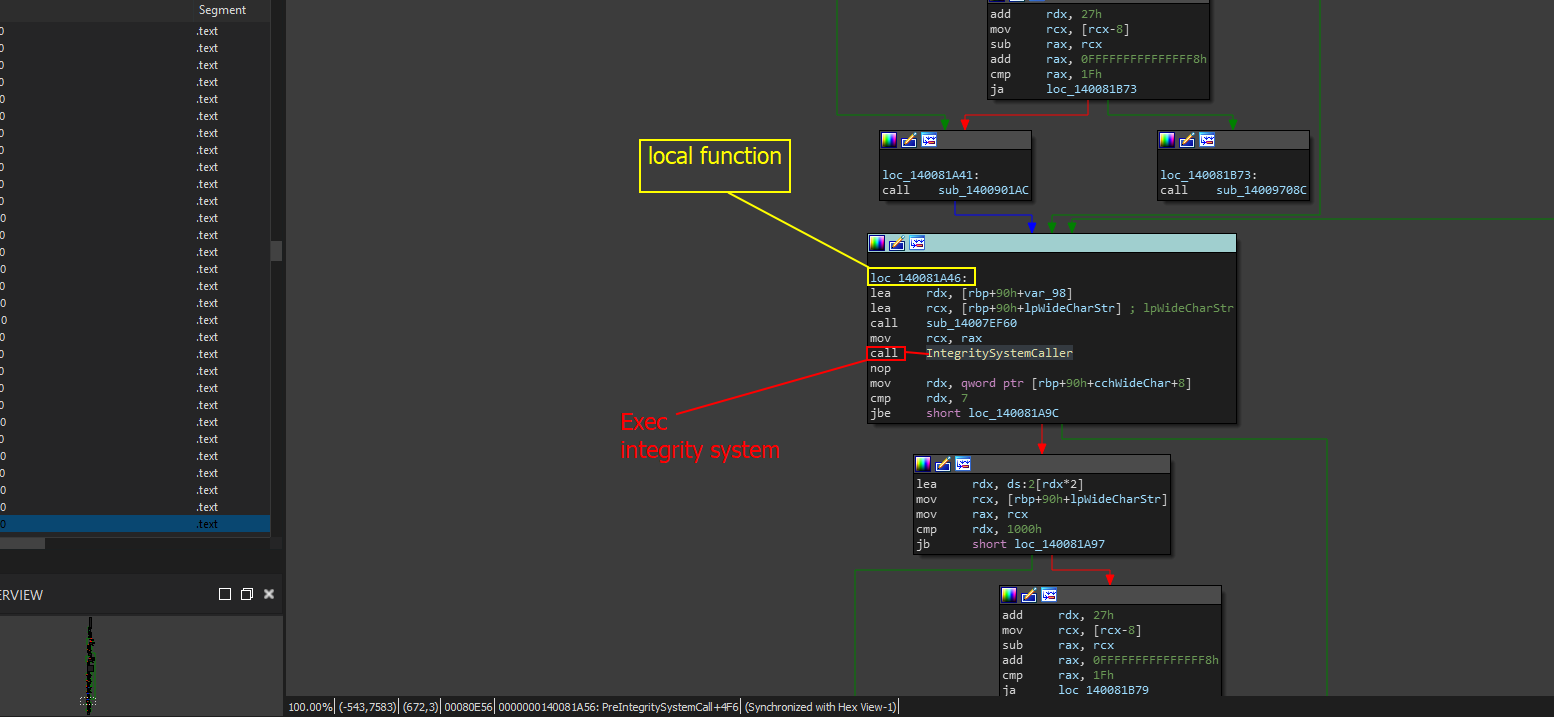Viewport: 1554px width, 717px height.
Task: Set node color for loc_140081B73 block
Action: [1167, 140]
